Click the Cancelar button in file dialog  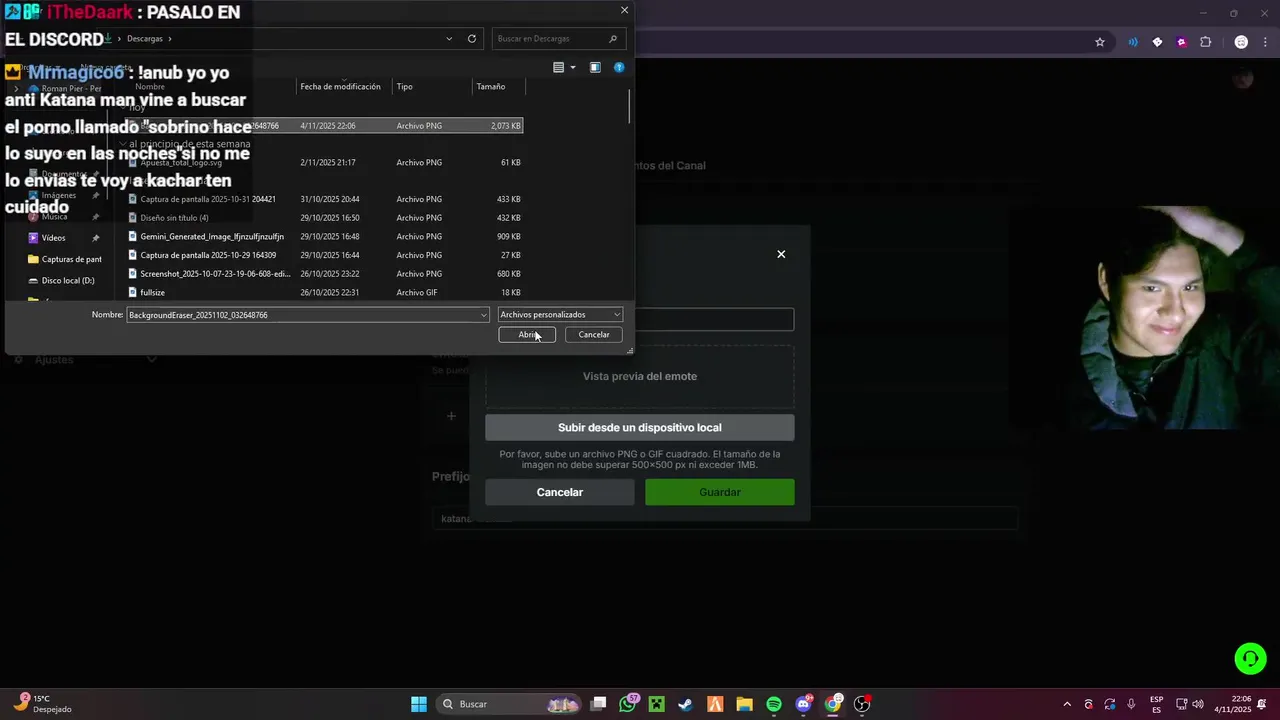(x=594, y=335)
